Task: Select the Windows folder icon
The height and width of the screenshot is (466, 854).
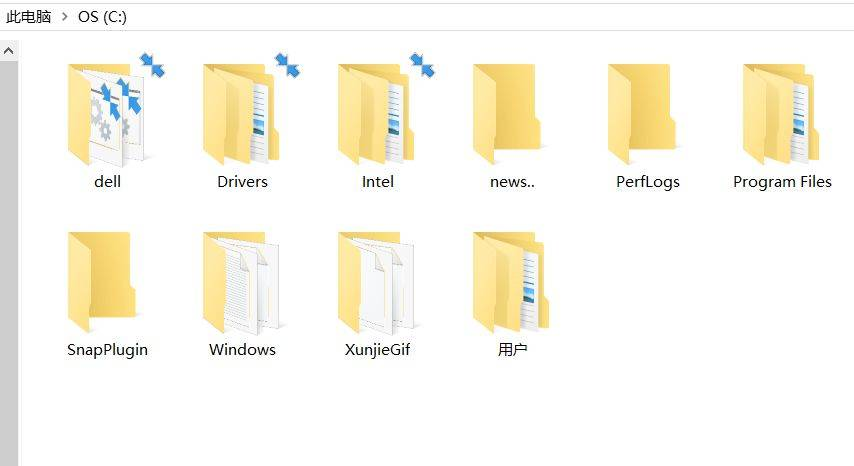Action: (x=241, y=283)
